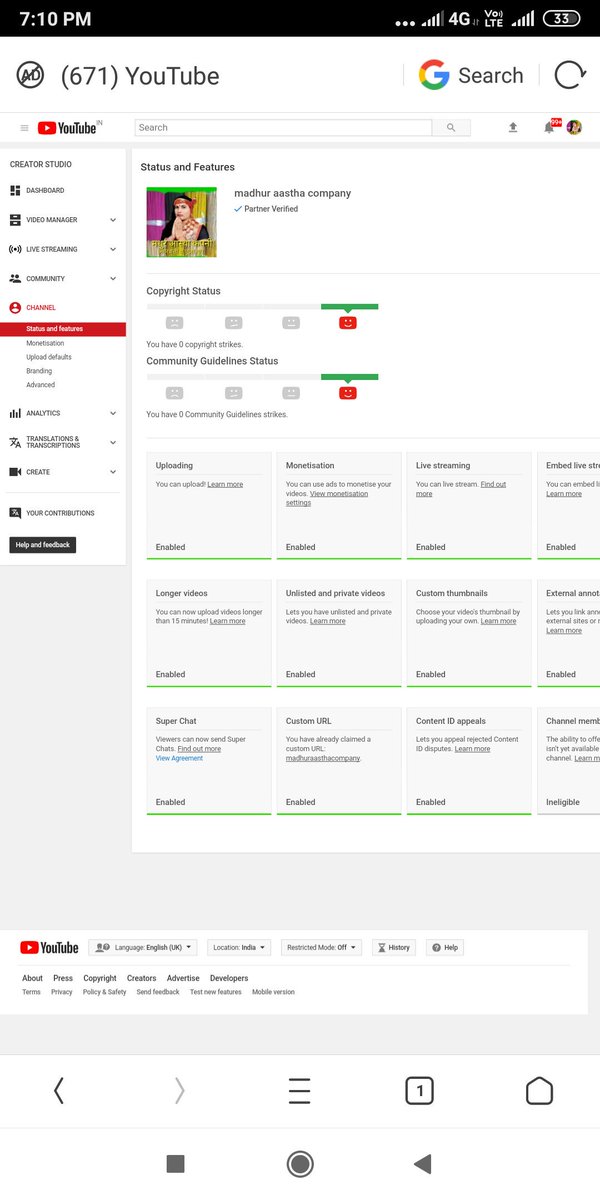Click the YouTube logo in footer
Image resolution: width=600 pixels, height=1200 pixels.
click(x=49, y=948)
